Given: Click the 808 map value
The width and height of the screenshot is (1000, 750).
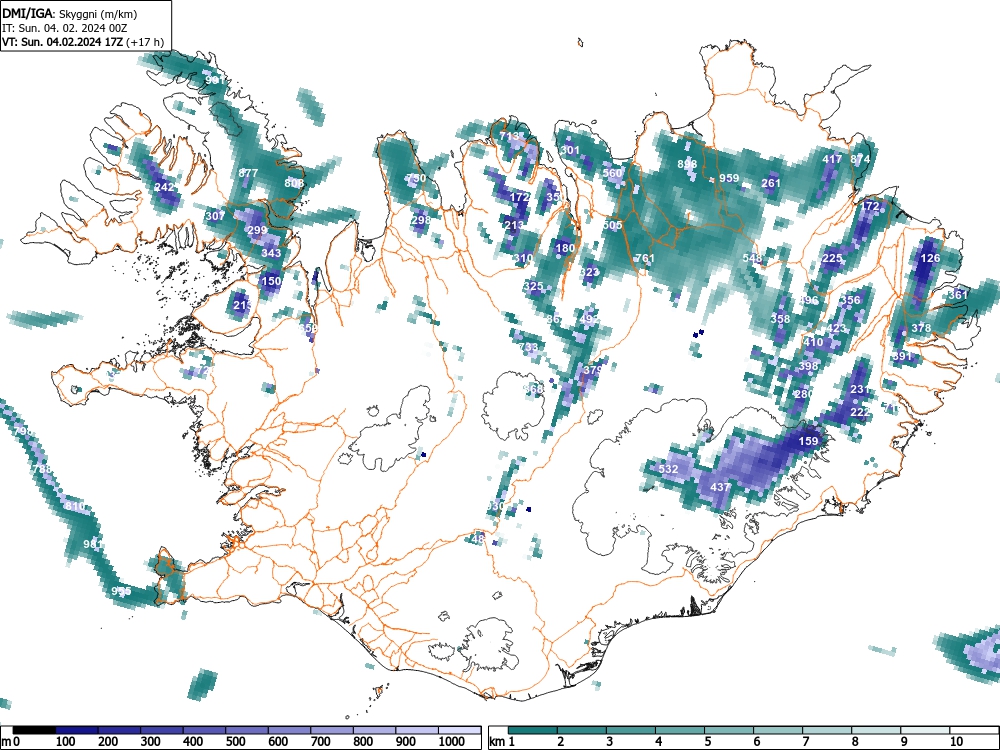Looking at the screenshot, I should [x=294, y=183].
